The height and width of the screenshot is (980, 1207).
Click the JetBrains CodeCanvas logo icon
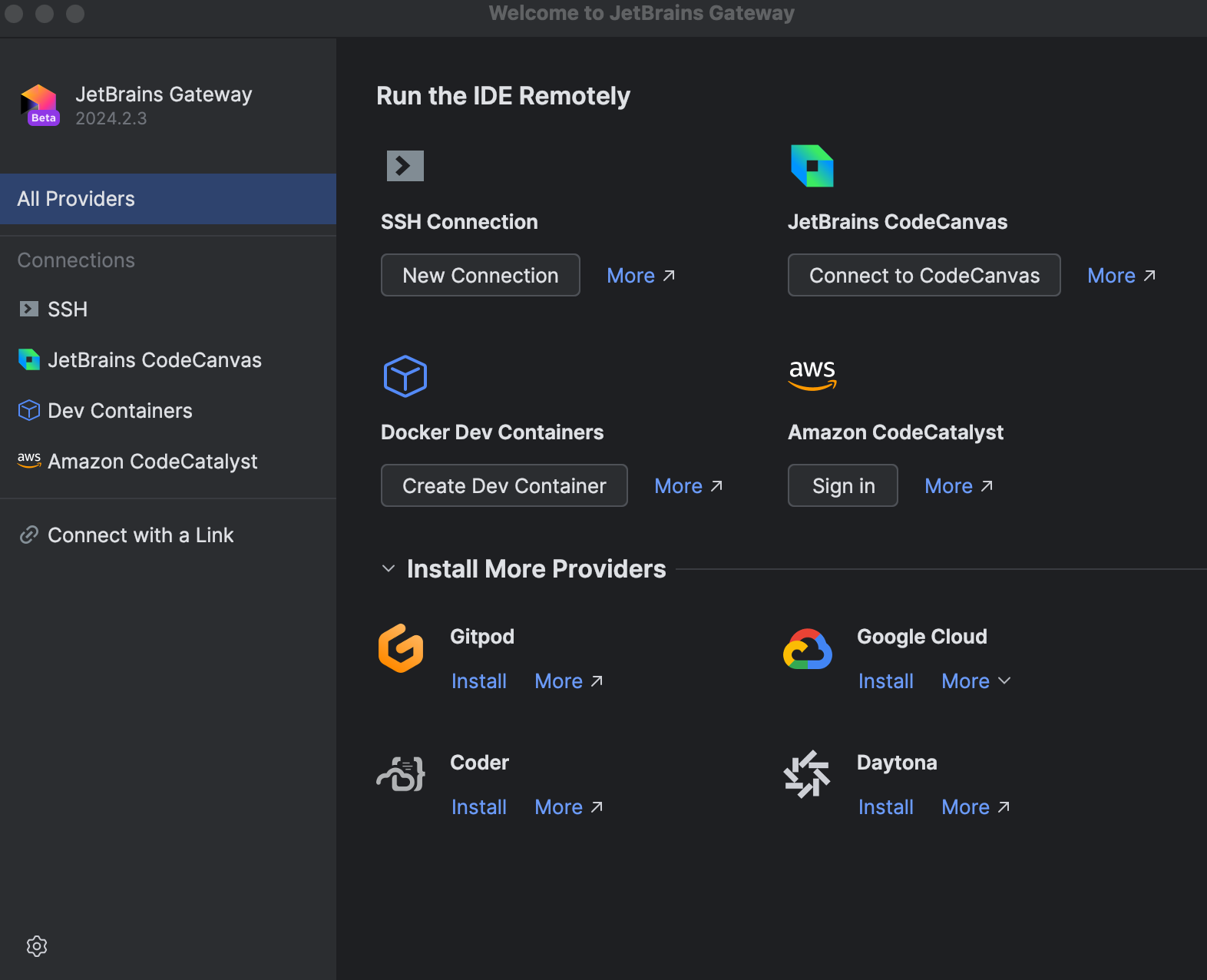[x=812, y=166]
